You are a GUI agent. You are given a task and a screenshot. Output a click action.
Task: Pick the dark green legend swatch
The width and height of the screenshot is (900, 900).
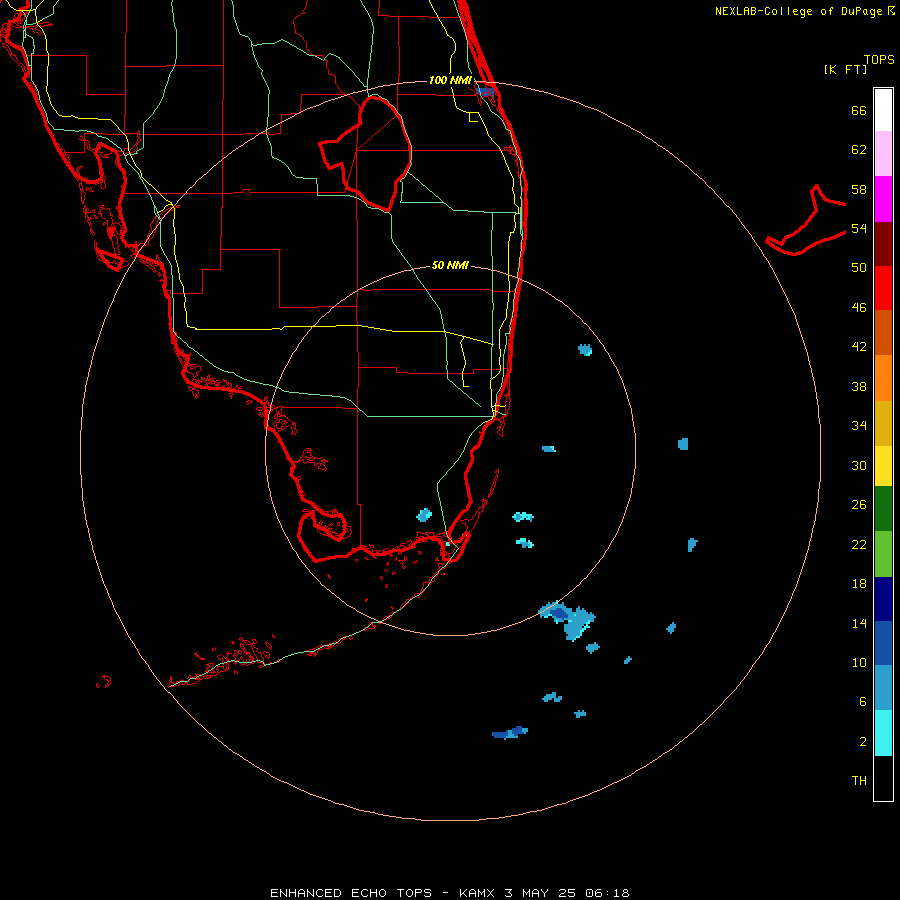(883, 509)
